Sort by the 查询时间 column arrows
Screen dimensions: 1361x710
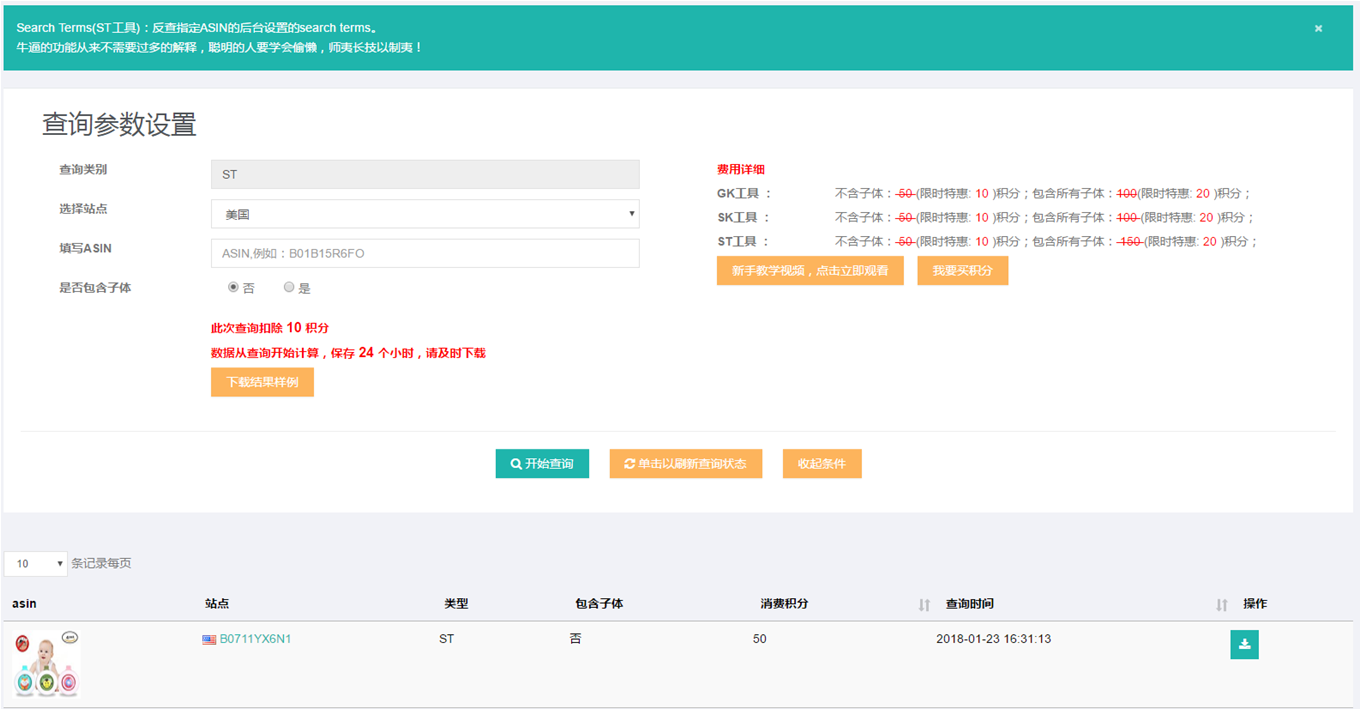(1221, 605)
